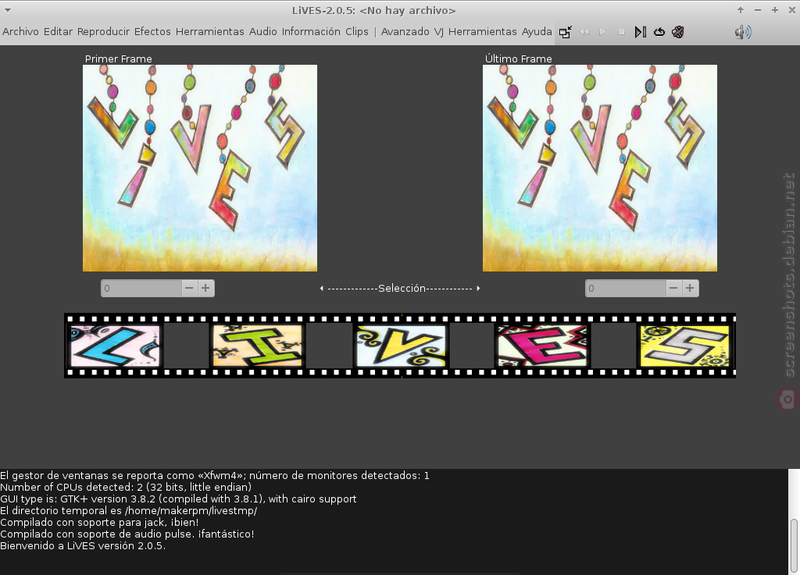Open the Herramientas menu beside Efectos
800x575 pixels.
[210, 32]
